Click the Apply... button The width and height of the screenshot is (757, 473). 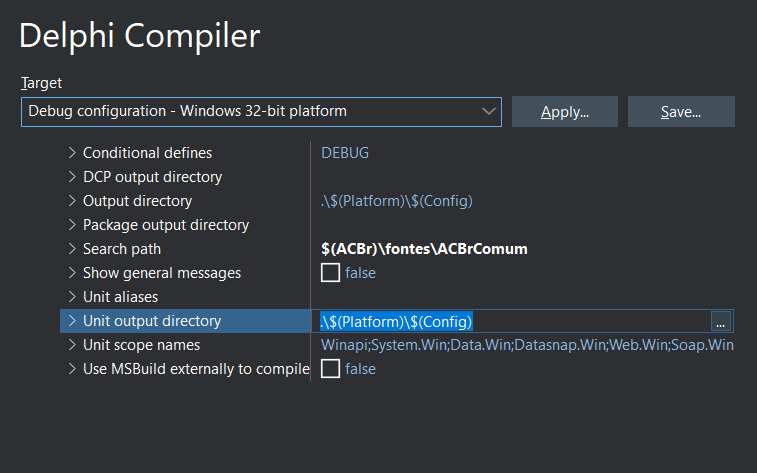coord(565,111)
